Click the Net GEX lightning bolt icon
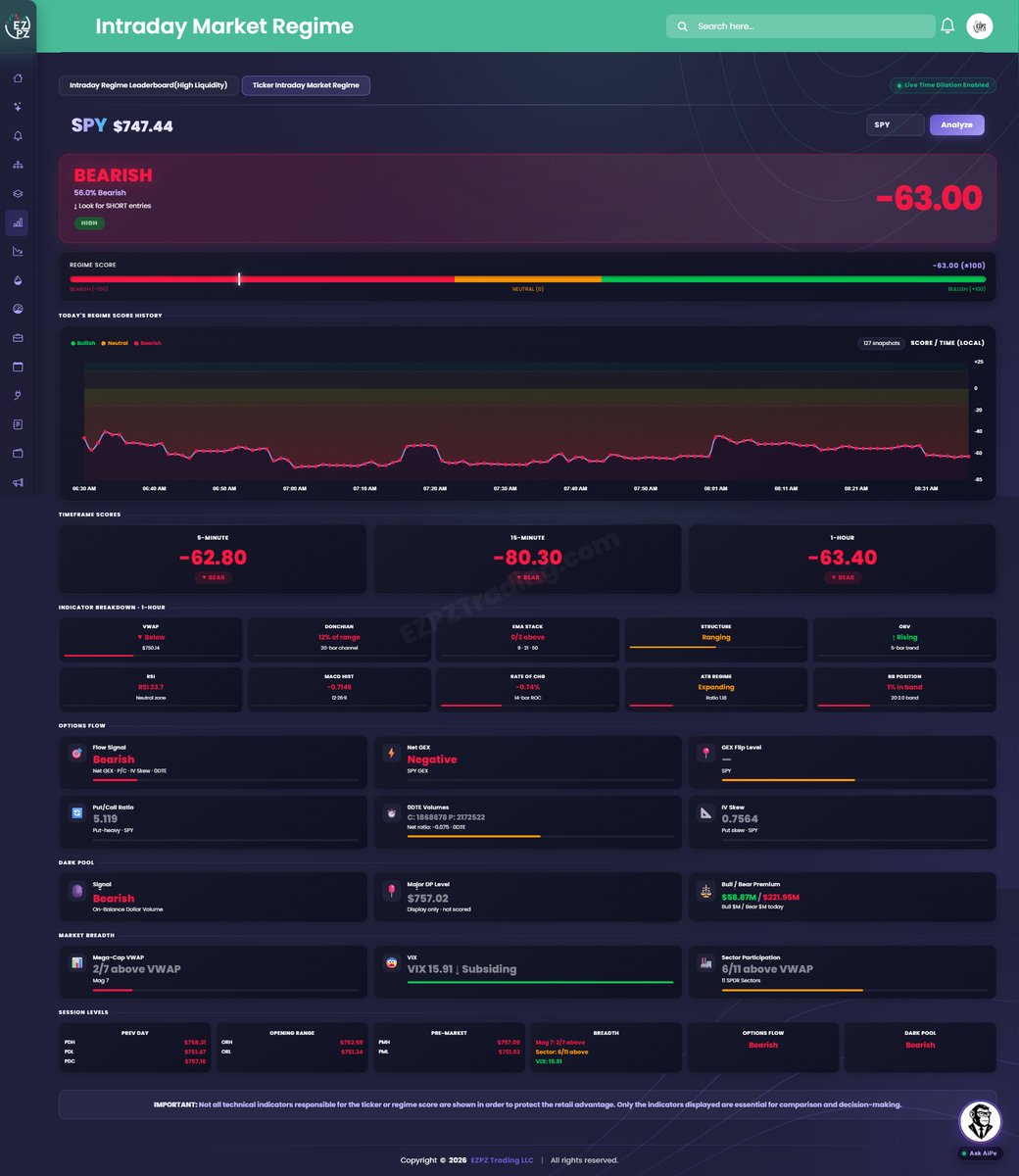 coord(391,754)
